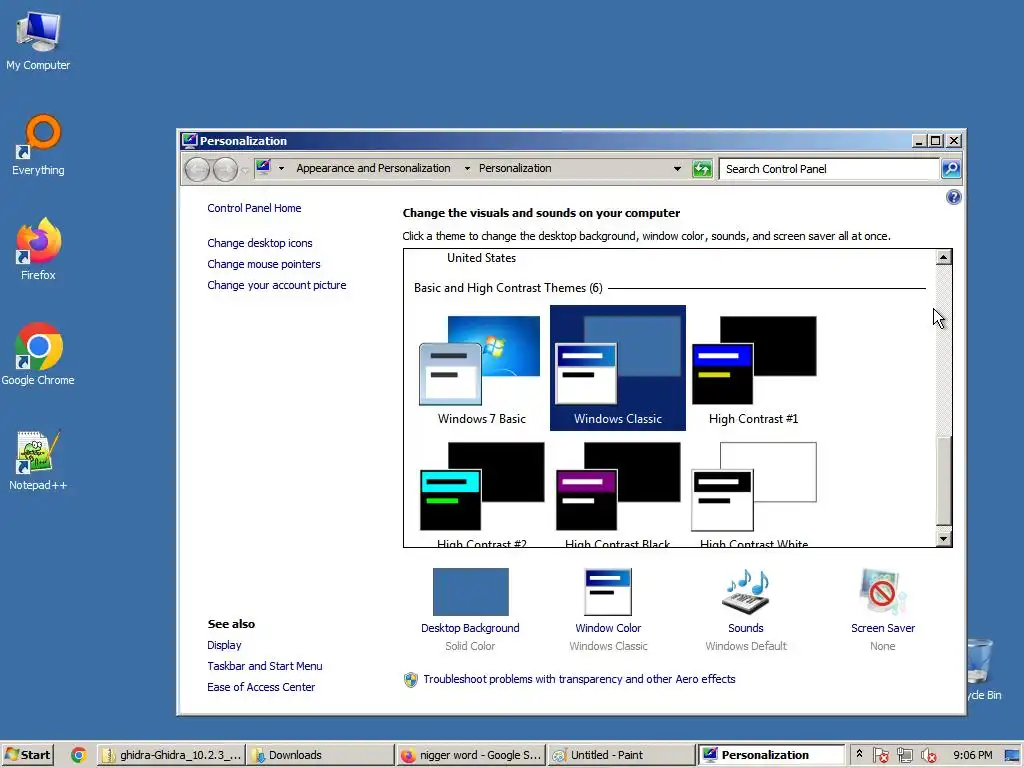The width and height of the screenshot is (1024, 768).
Task: Open the Window Color icon
Action: [608, 592]
